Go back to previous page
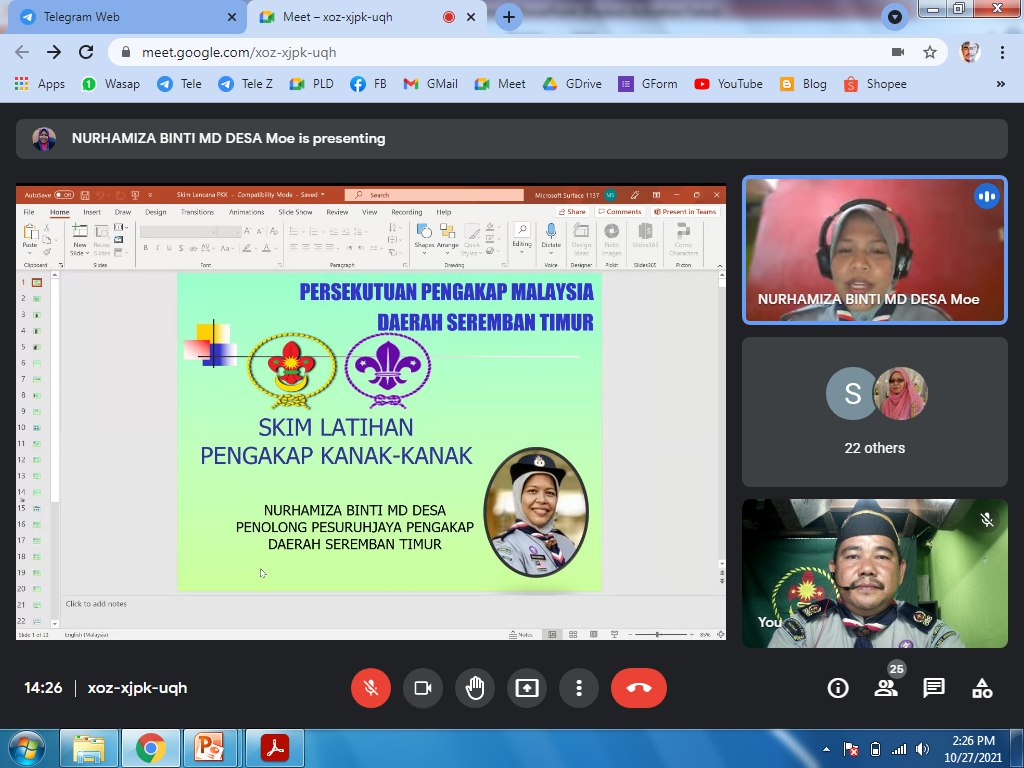The width and height of the screenshot is (1024, 768). (22, 52)
